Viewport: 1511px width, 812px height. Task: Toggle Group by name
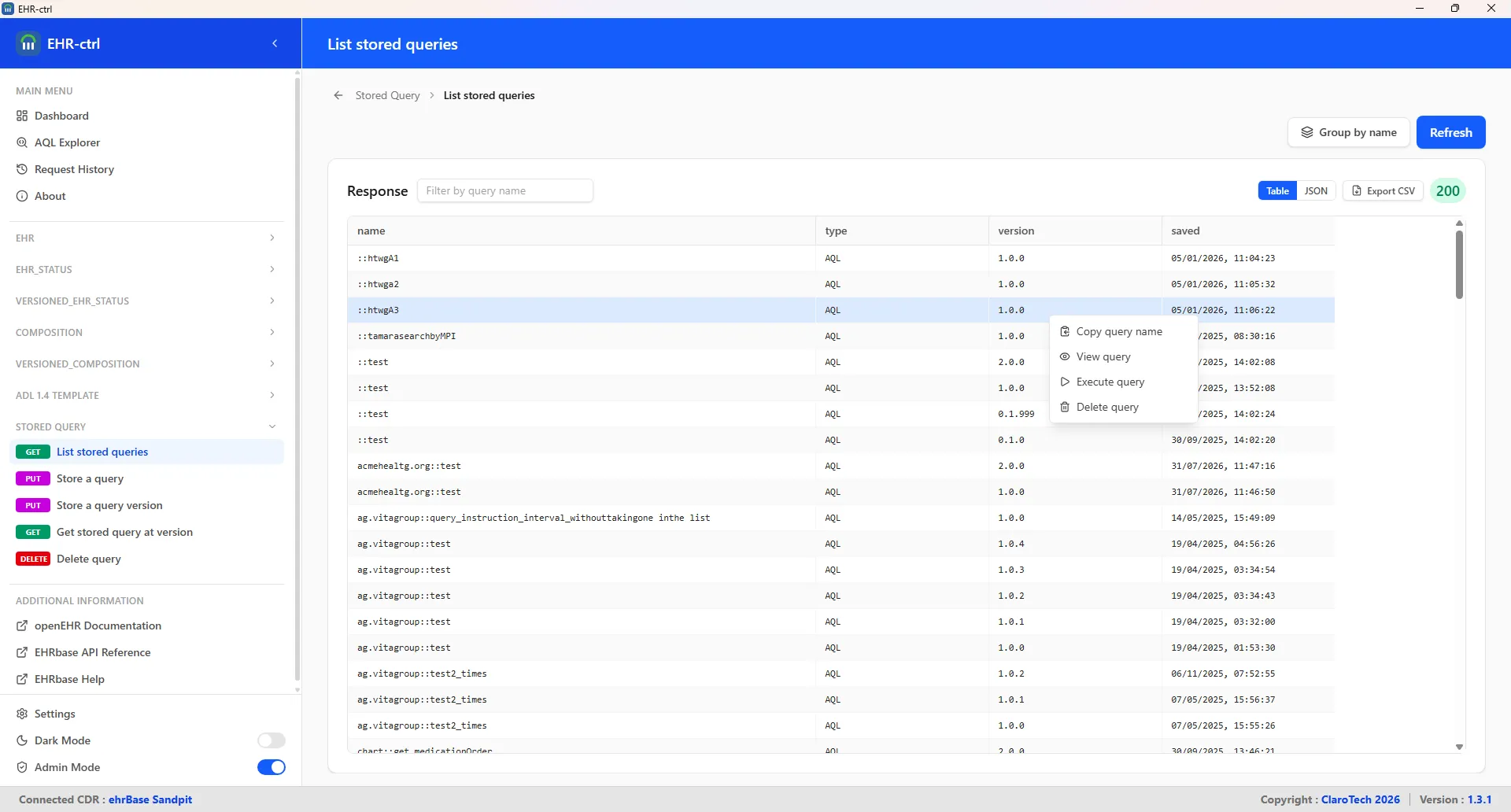(x=1349, y=132)
